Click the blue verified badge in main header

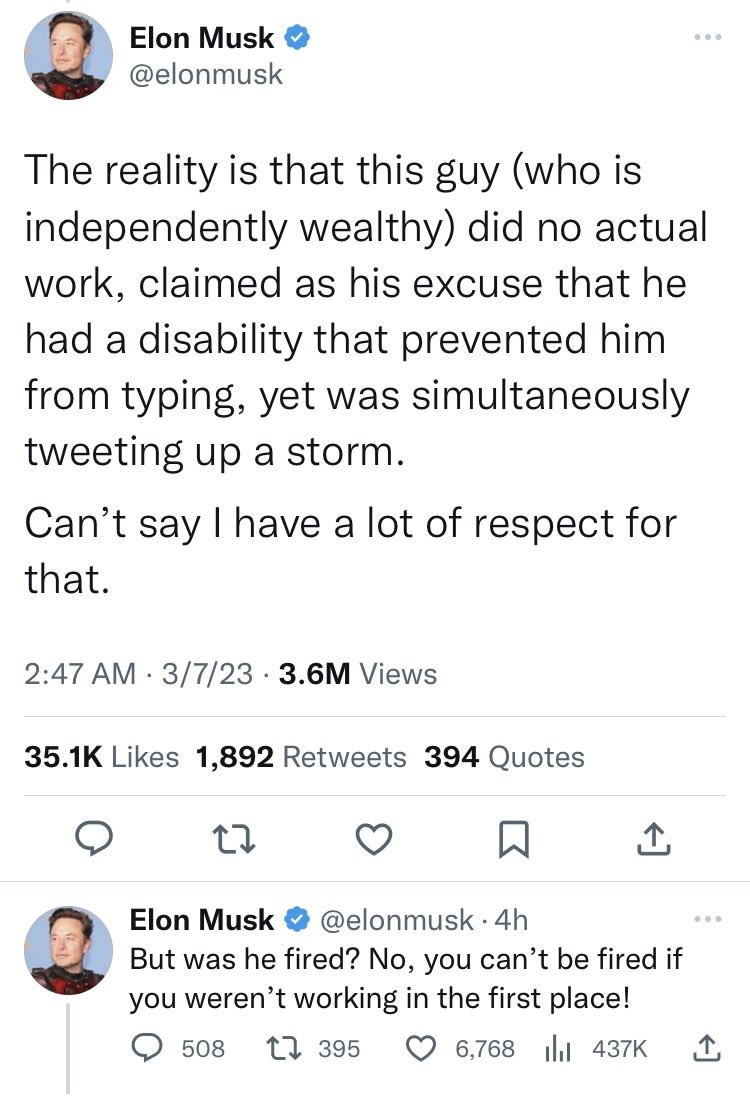click(297, 38)
